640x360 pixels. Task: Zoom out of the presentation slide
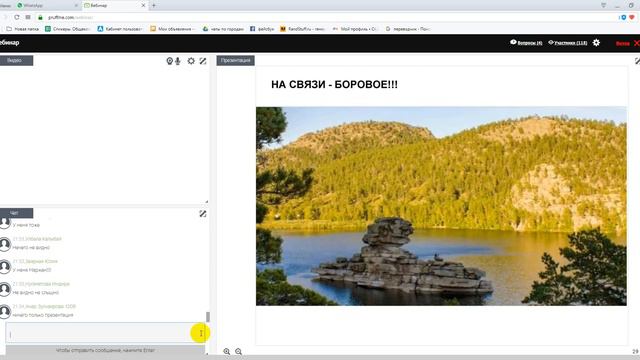tap(238, 351)
